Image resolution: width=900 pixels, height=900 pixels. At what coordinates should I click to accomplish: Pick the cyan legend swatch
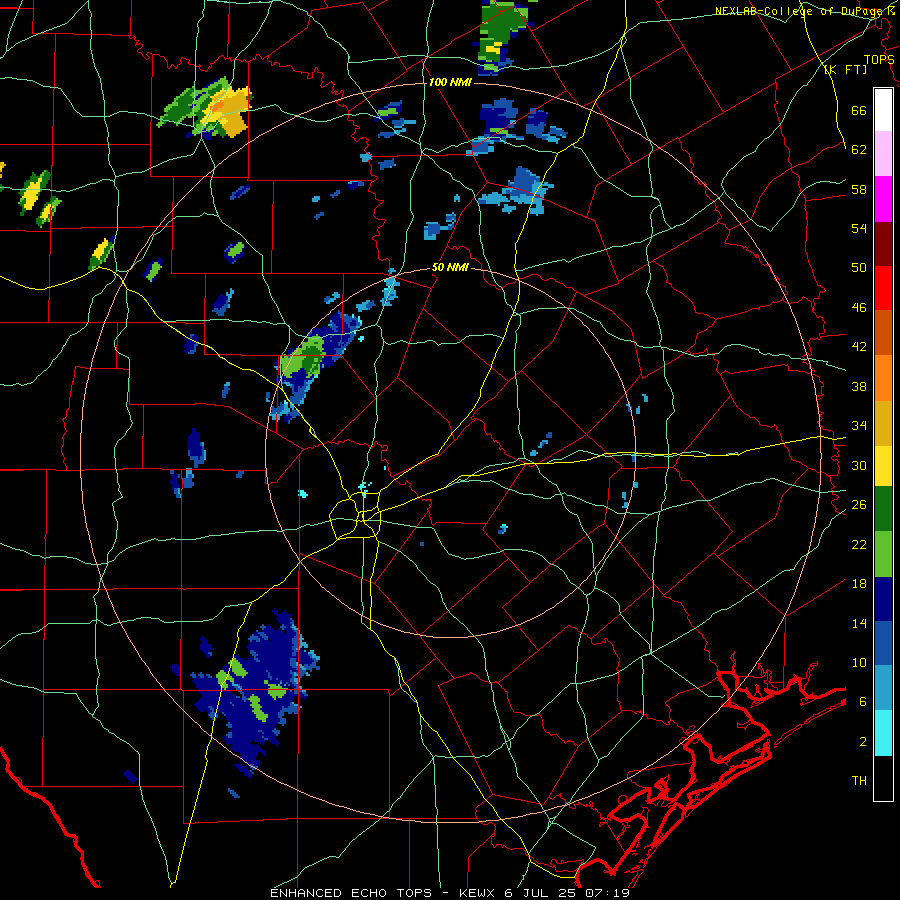[883, 734]
